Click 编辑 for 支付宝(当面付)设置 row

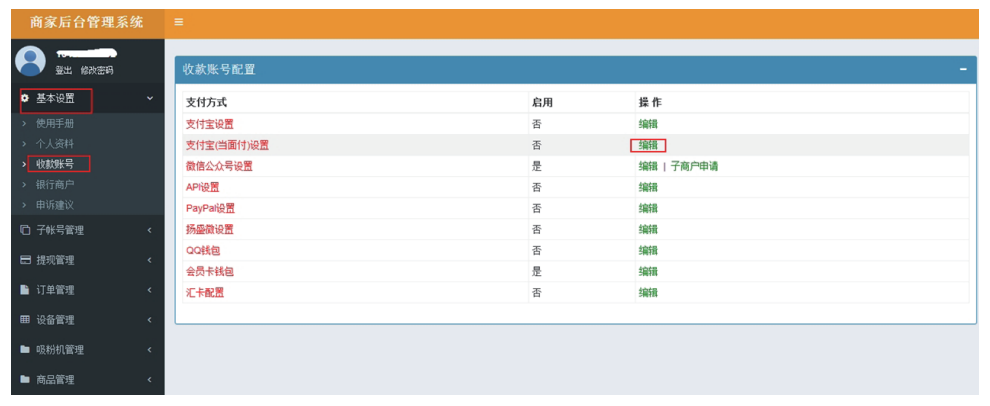click(x=648, y=145)
